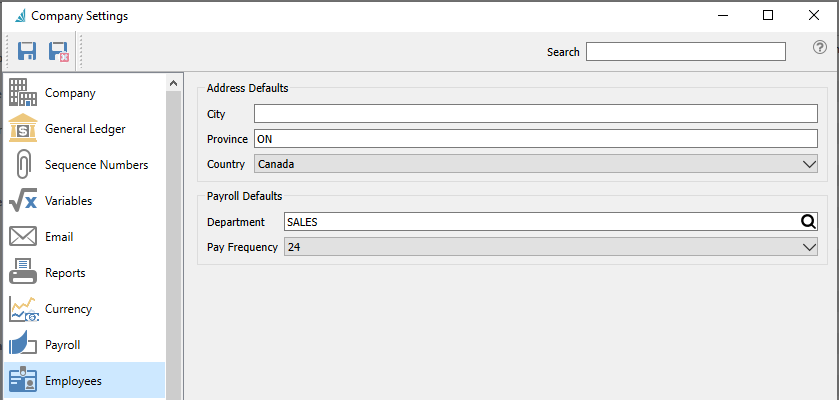Open the General Ledger bank icon

pyautogui.click(x=23, y=129)
